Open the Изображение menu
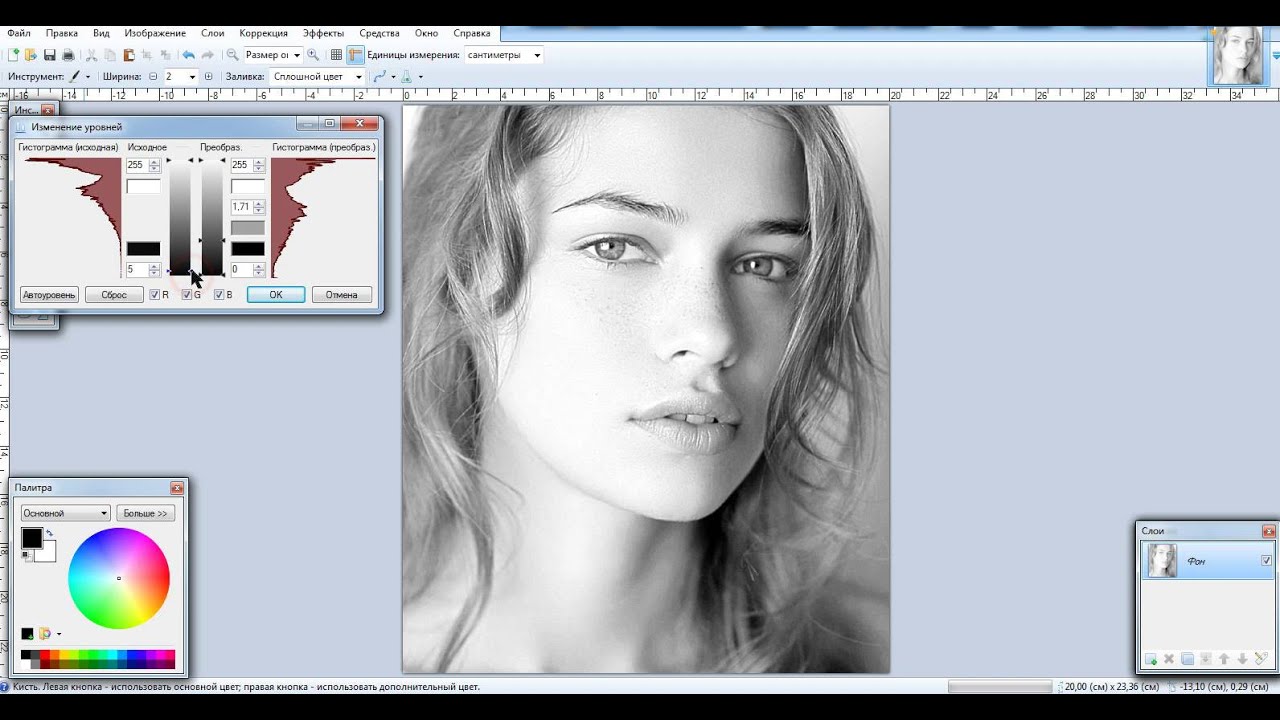The height and width of the screenshot is (720, 1280). pyautogui.click(x=155, y=33)
